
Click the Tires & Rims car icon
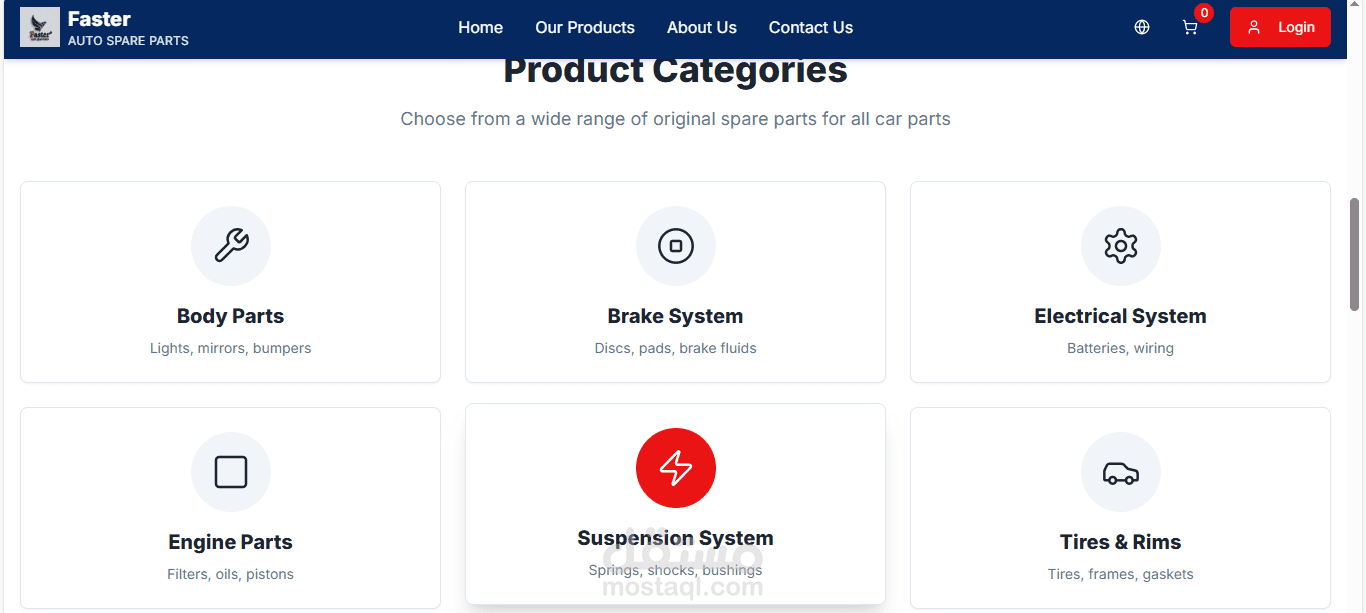pos(1121,472)
